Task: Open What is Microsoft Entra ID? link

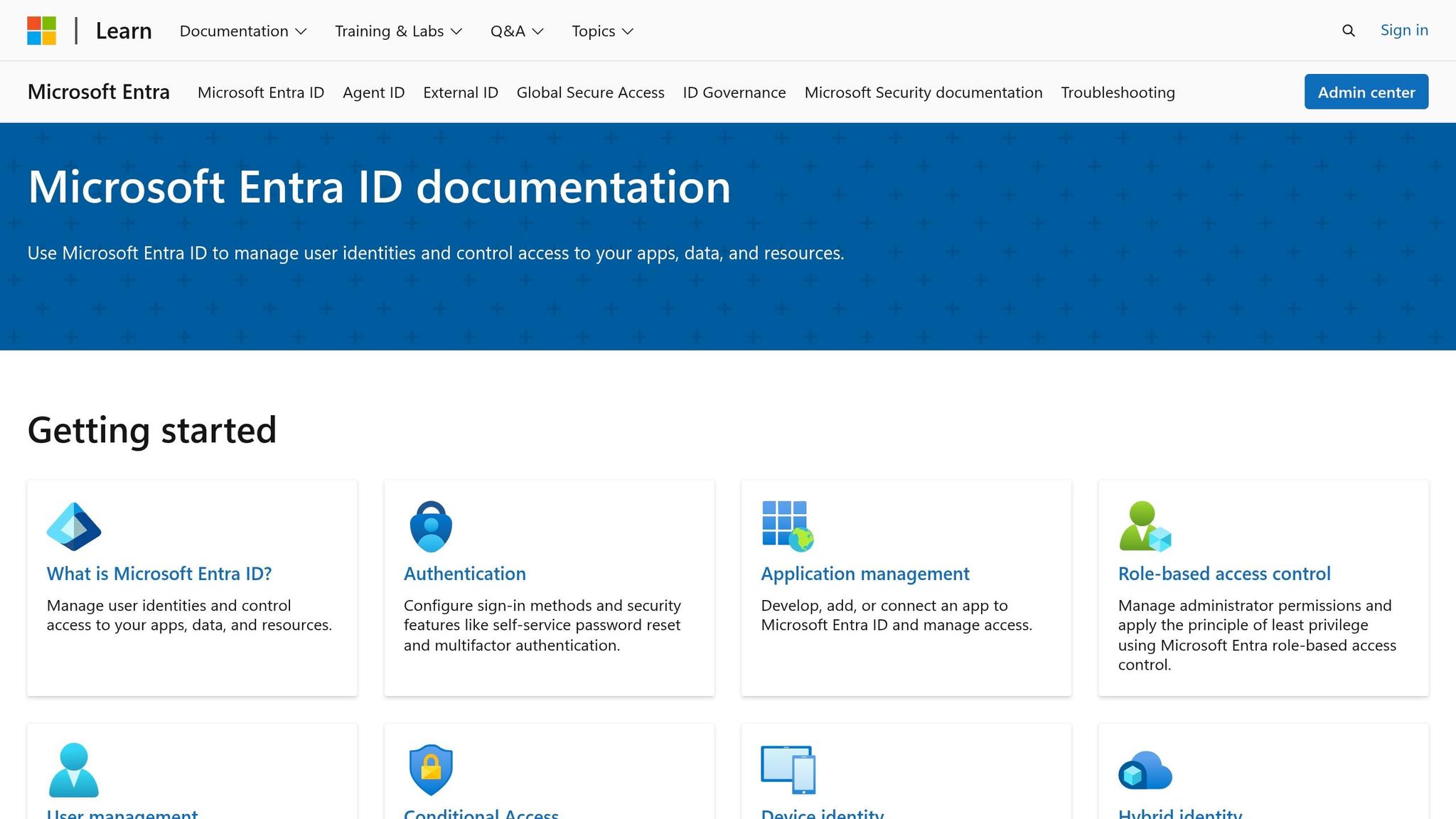Action: coord(159,574)
